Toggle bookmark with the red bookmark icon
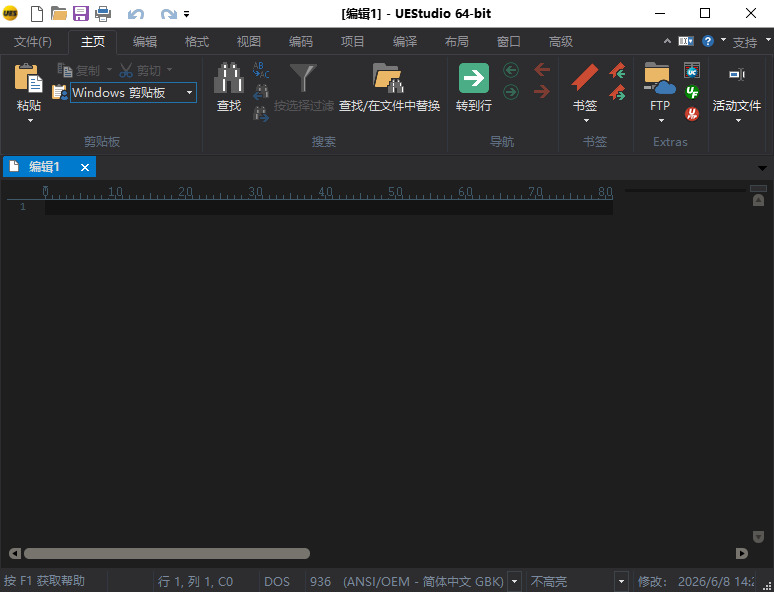 pyautogui.click(x=585, y=78)
